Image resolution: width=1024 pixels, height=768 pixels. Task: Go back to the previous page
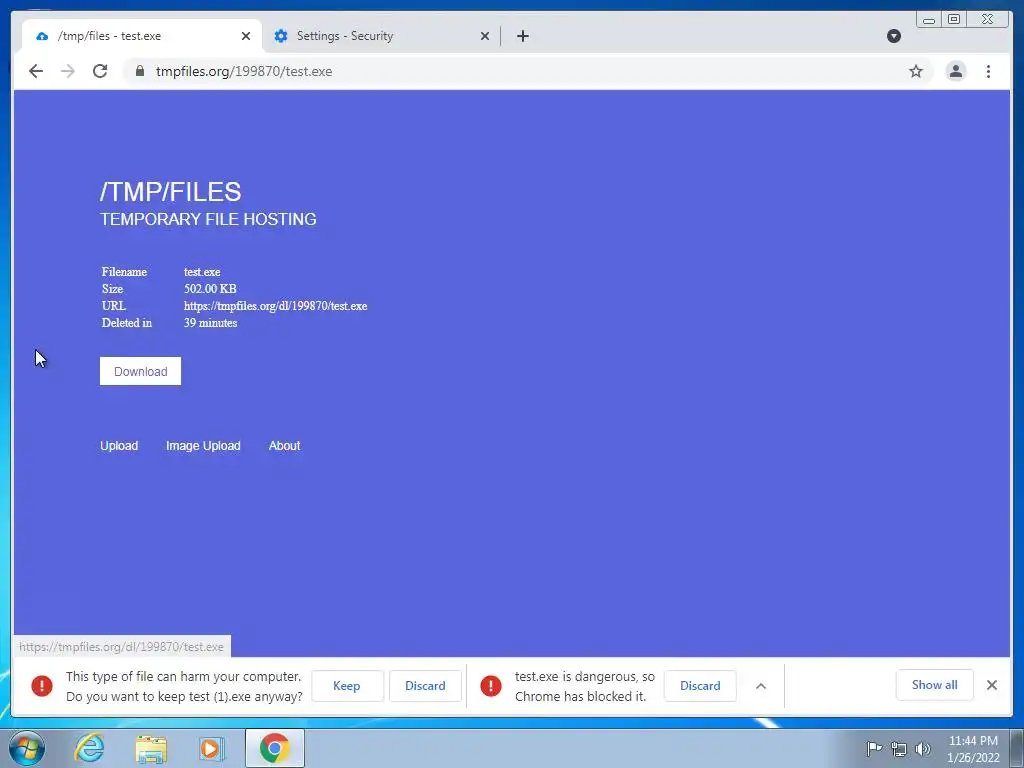pos(36,71)
